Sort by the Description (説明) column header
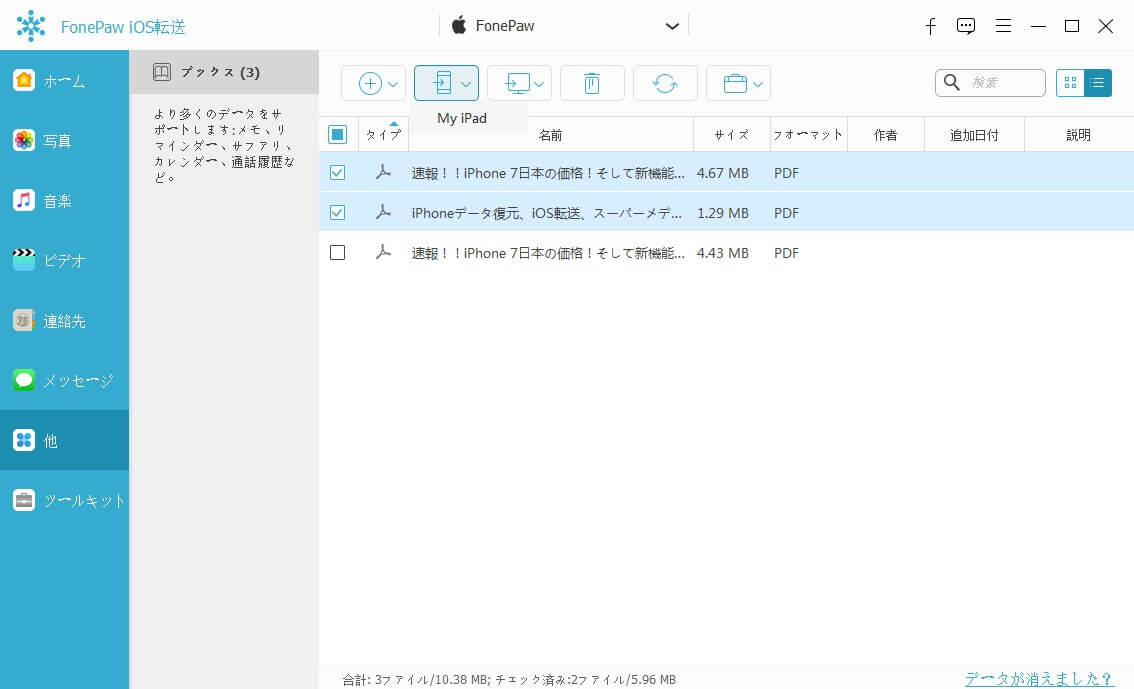 [1078, 134]
